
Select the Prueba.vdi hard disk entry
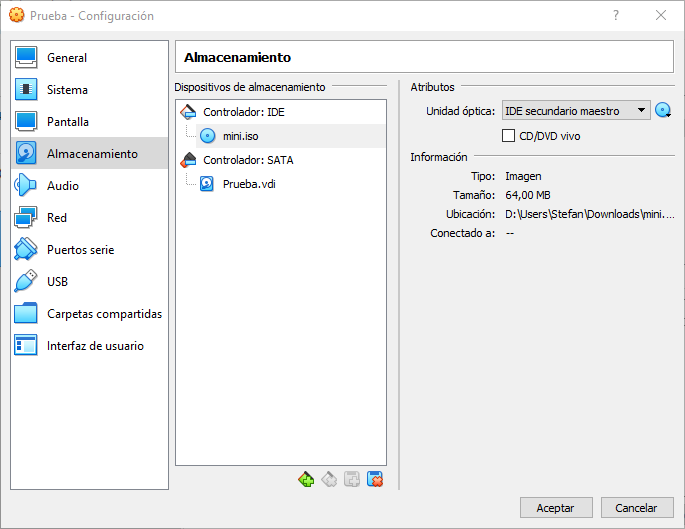pos(247,184)
